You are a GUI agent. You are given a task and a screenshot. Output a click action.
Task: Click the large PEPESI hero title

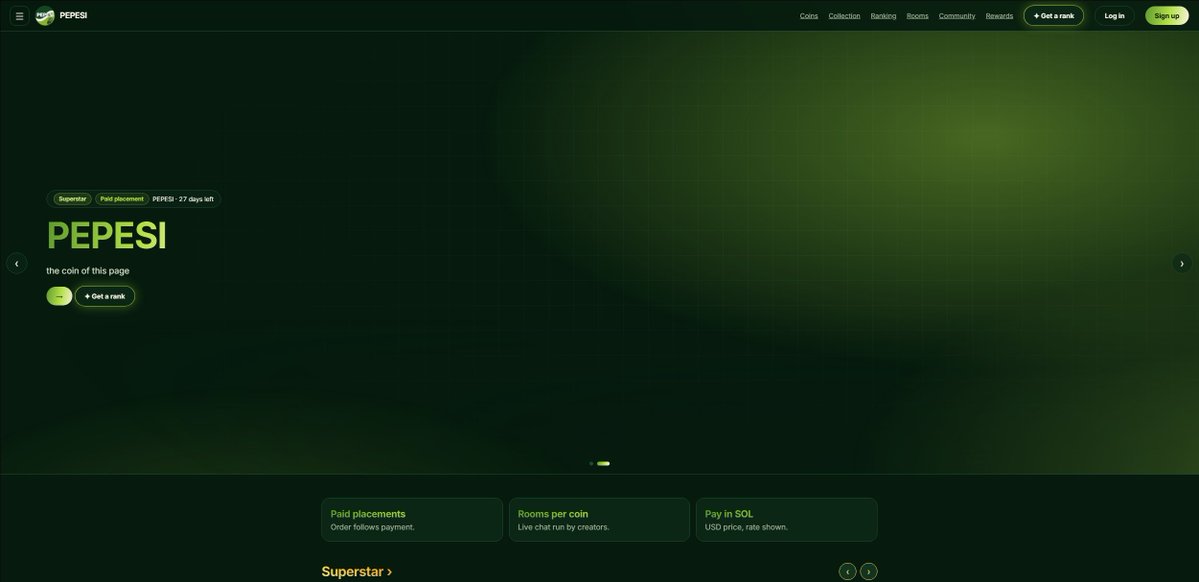pos(106,236)
